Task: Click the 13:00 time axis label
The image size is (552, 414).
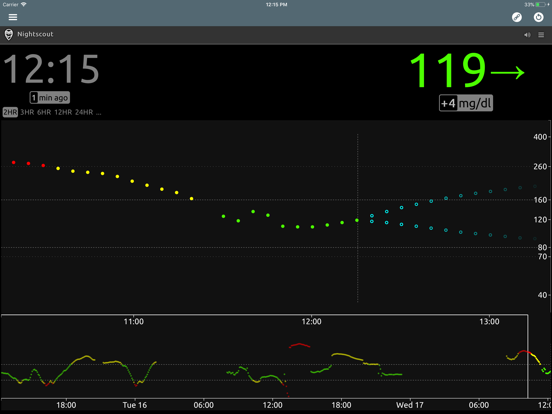Action: click(489, 321)
